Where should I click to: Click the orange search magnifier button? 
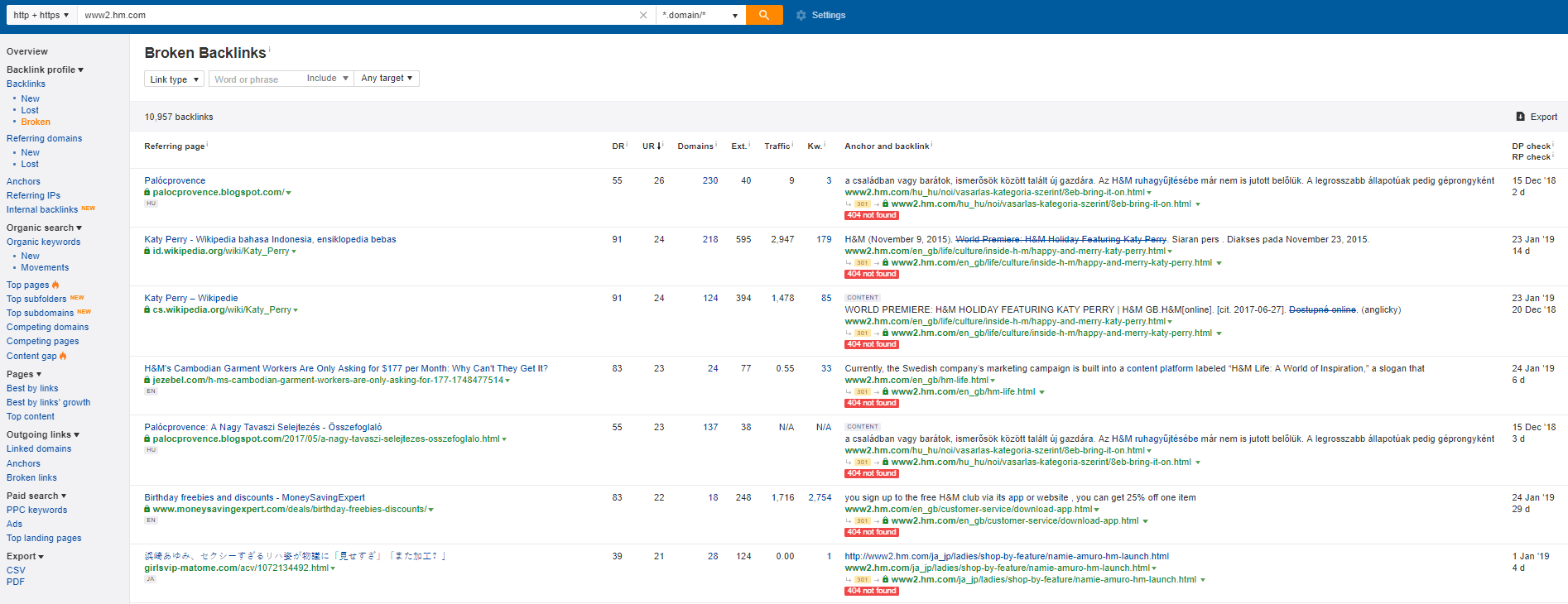click(x=763, y=15)
